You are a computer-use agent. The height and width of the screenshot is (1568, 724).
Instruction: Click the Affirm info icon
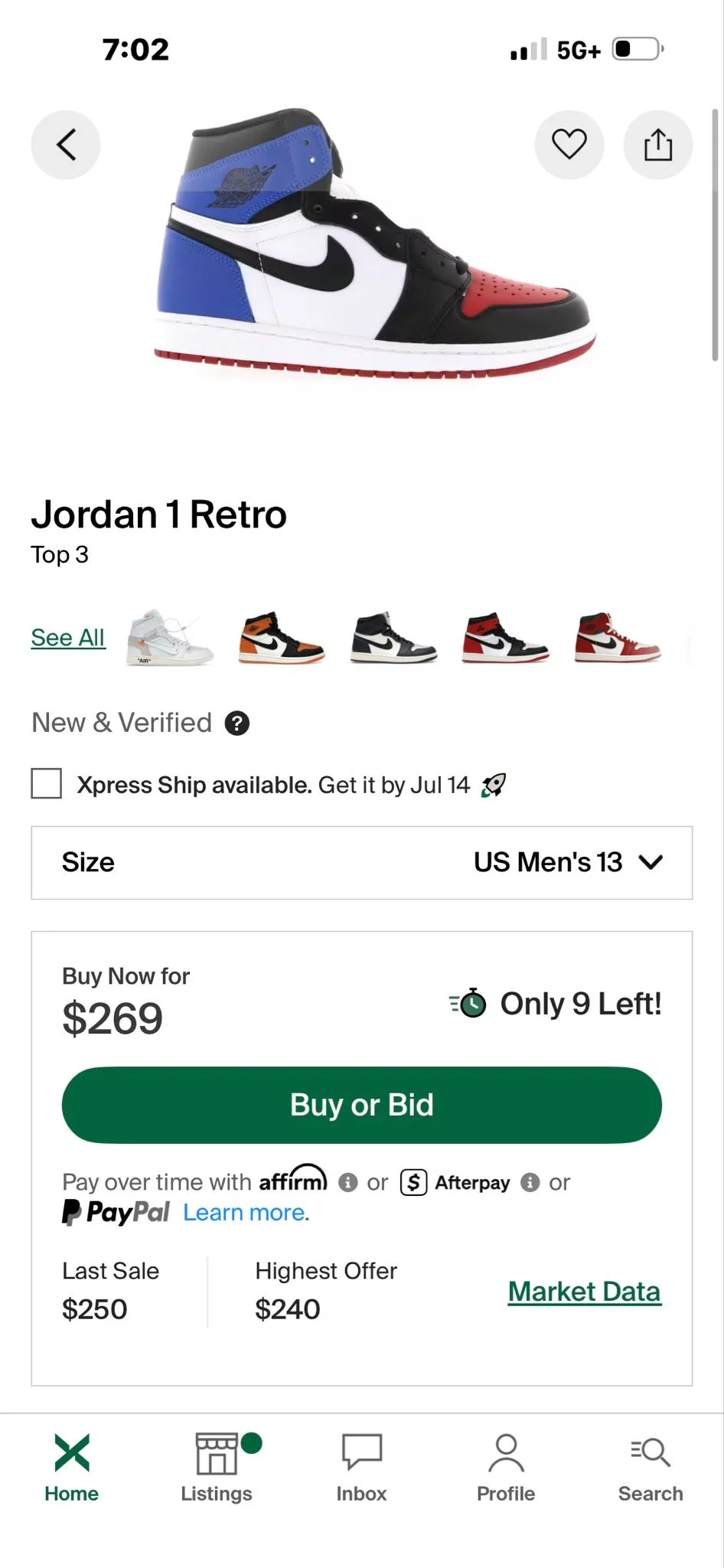pyautogui.click(x=348, y=1182)
